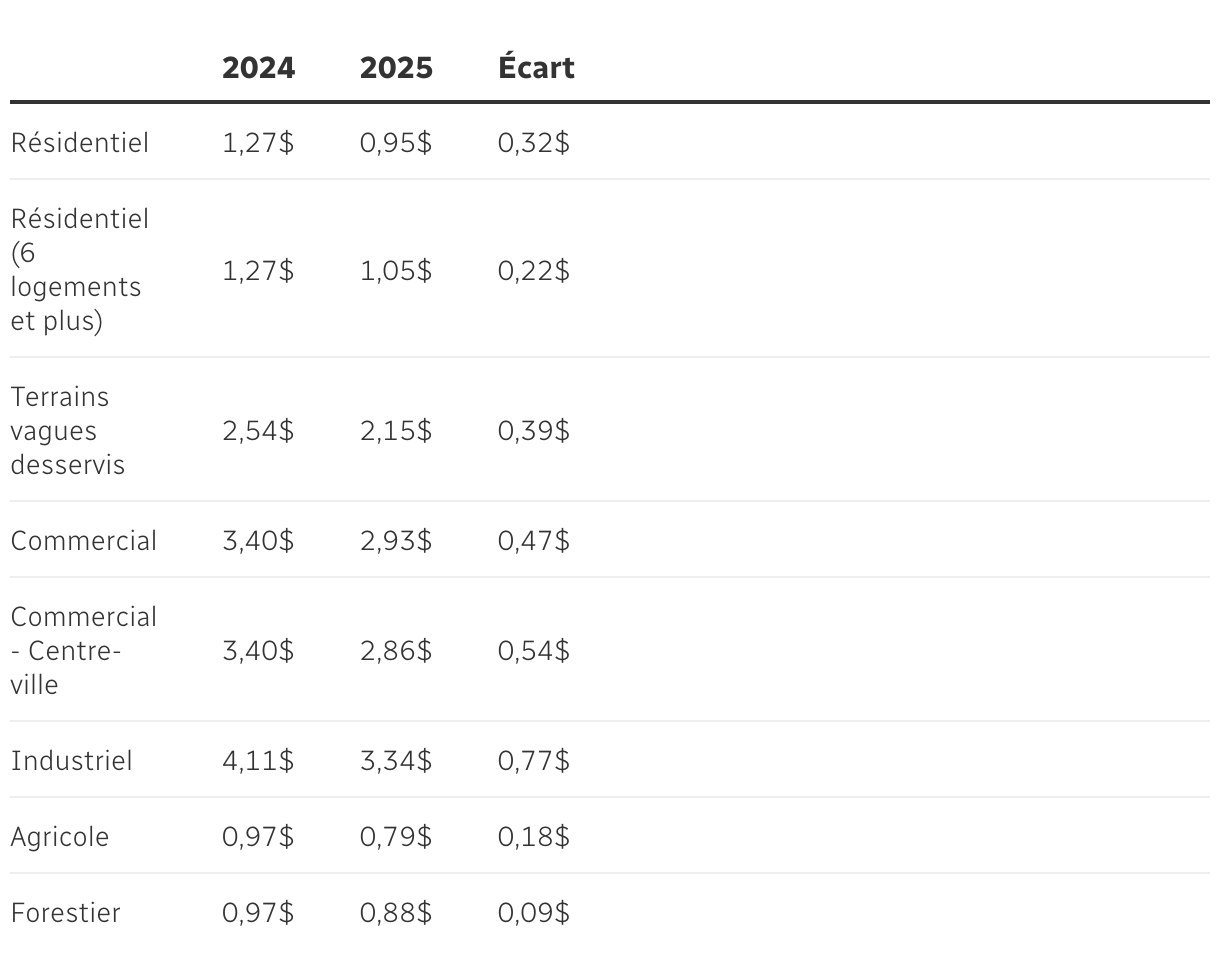
Task: Click the 2025 column header
Action: point(396,68)
